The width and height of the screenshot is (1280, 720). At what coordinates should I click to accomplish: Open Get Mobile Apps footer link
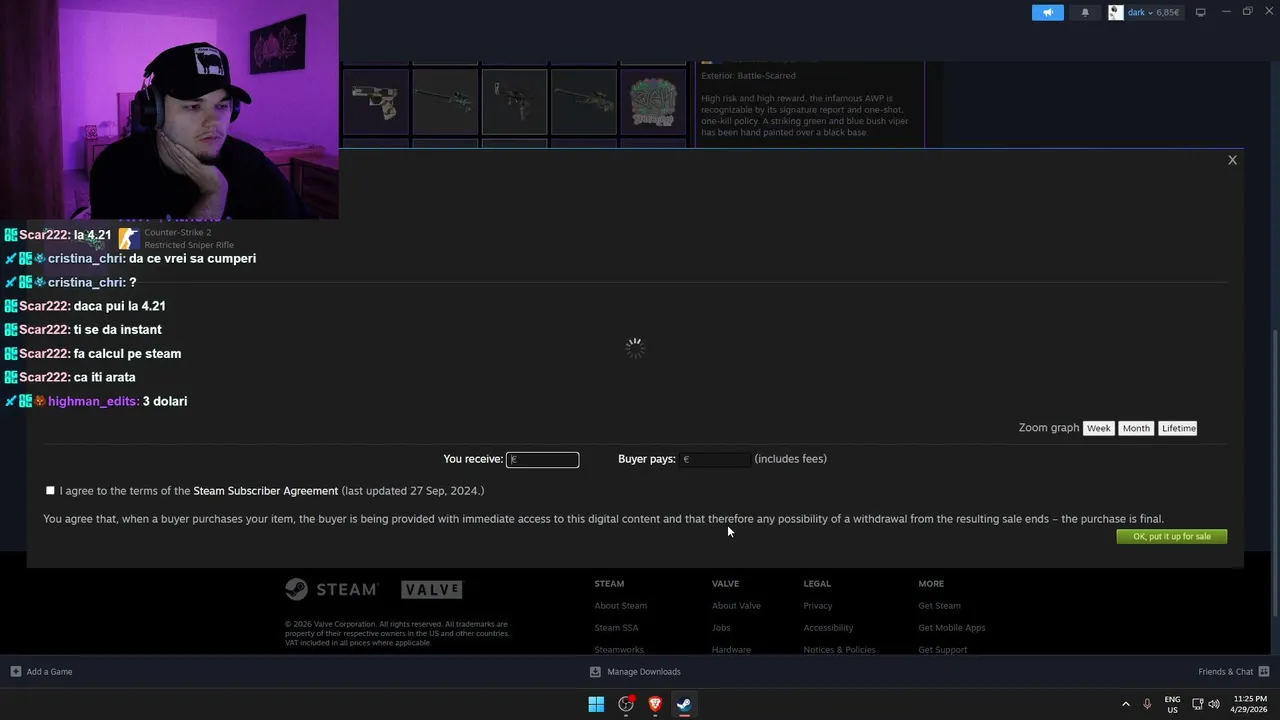[951, 628]
